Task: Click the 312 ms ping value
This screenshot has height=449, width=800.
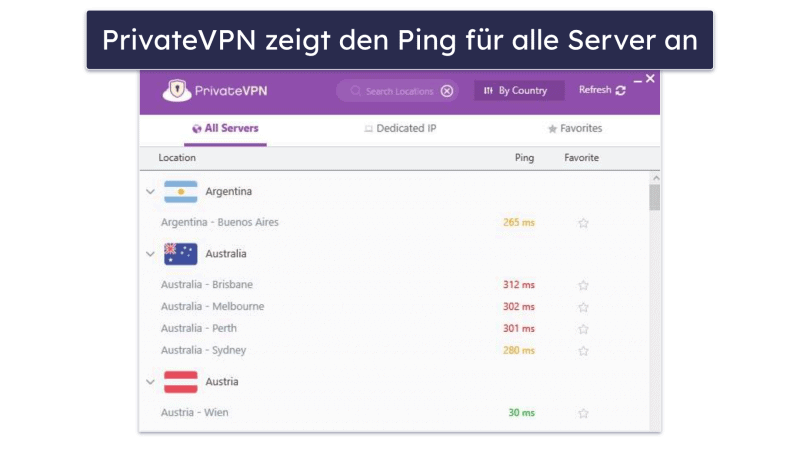Action: pos(518,285)
